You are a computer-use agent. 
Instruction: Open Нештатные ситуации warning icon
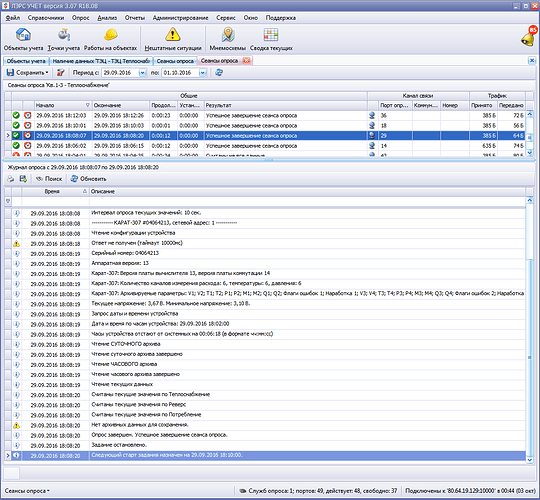coord(173,34)
